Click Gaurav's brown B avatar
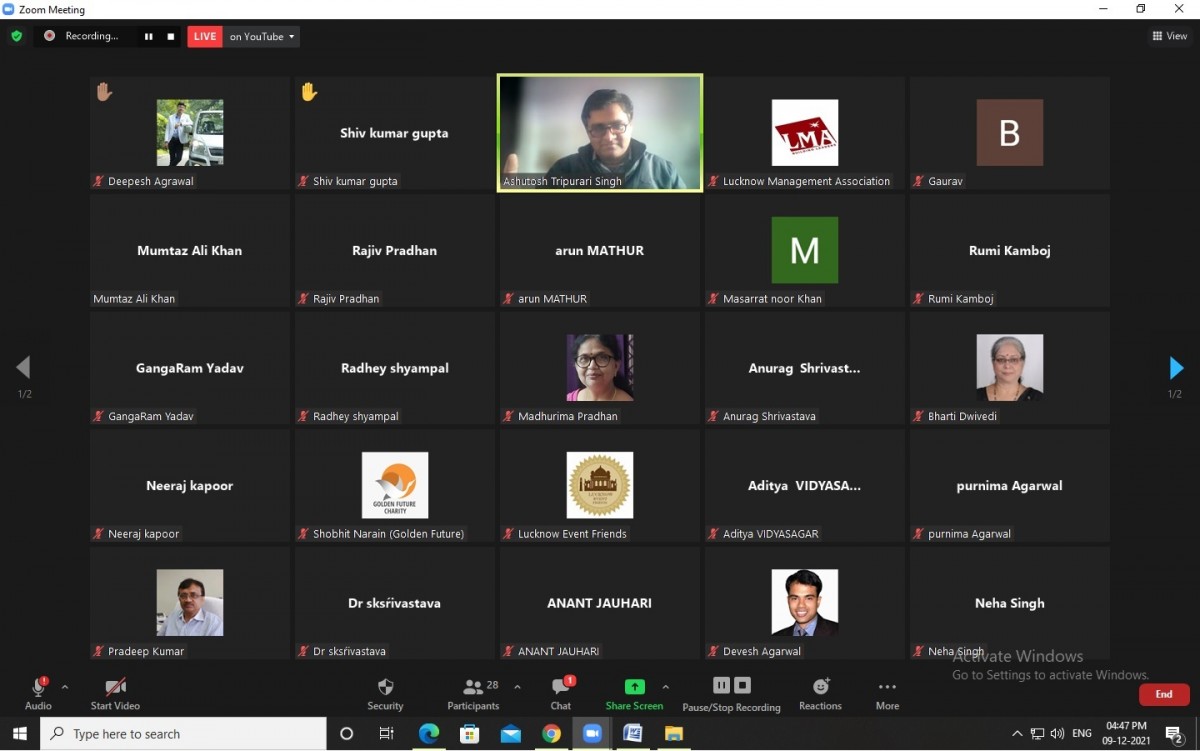The image size is (1200, 751). point(1010,132)
